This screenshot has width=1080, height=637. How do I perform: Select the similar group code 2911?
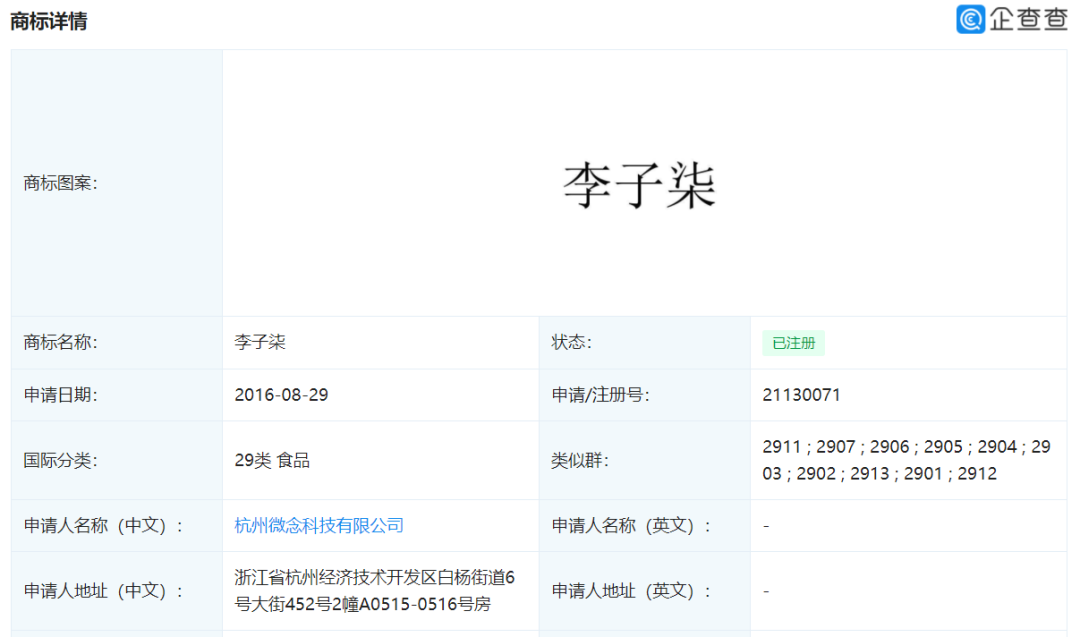pyautogui.click(x=779, y=447)
